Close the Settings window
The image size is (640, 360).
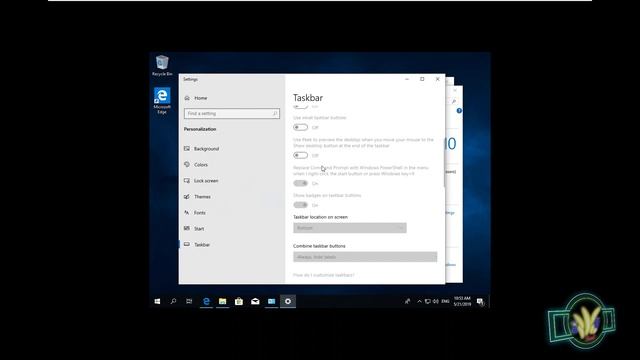(x=438, y=79)
